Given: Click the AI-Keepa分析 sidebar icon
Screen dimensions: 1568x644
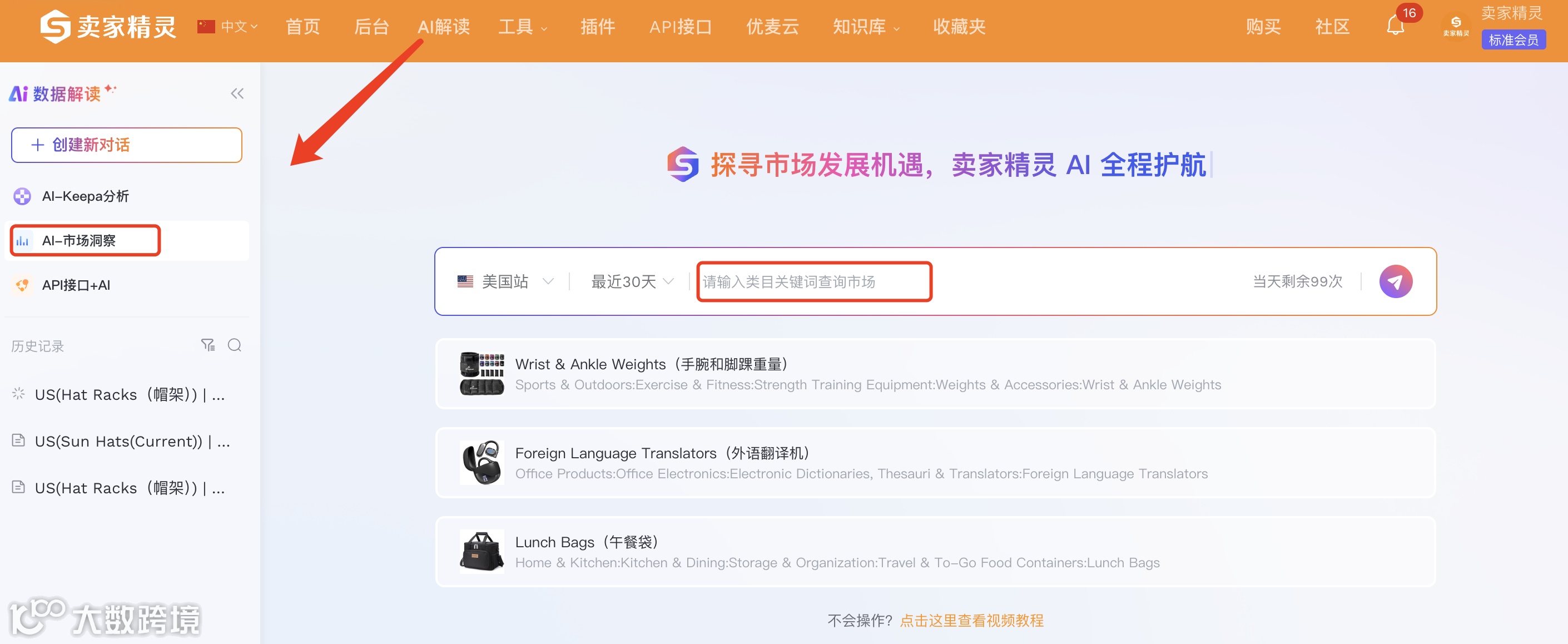Looking at the screenshot, I should (x=23, y=196).
